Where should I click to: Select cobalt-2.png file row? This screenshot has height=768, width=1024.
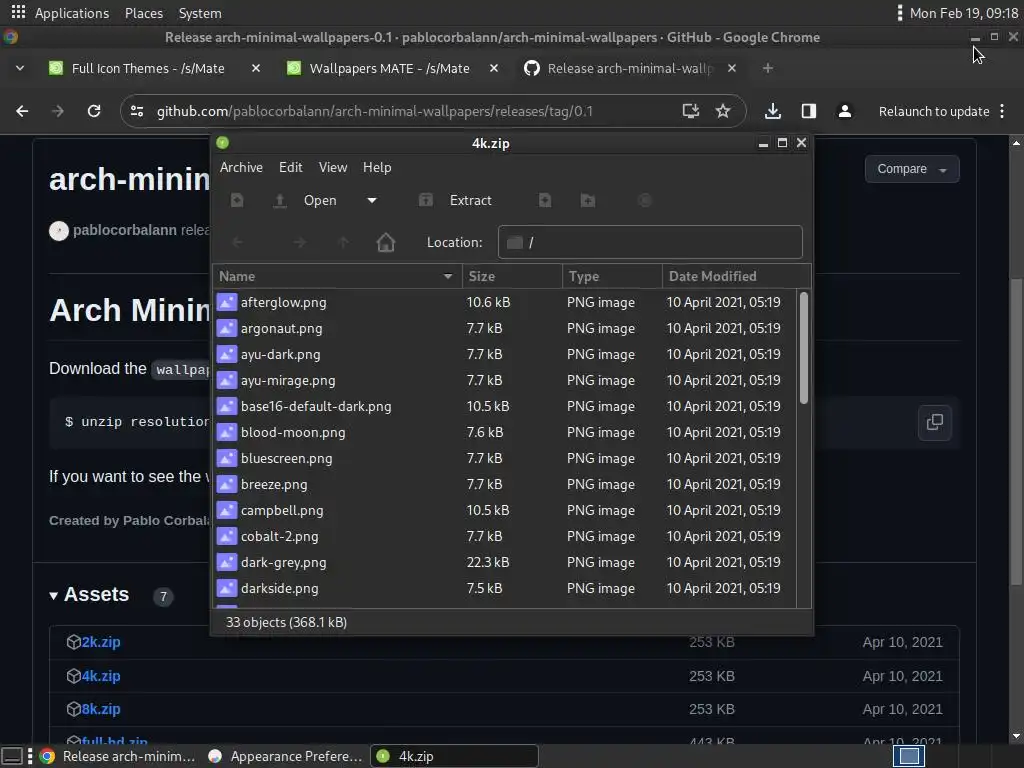click(505, 536)
